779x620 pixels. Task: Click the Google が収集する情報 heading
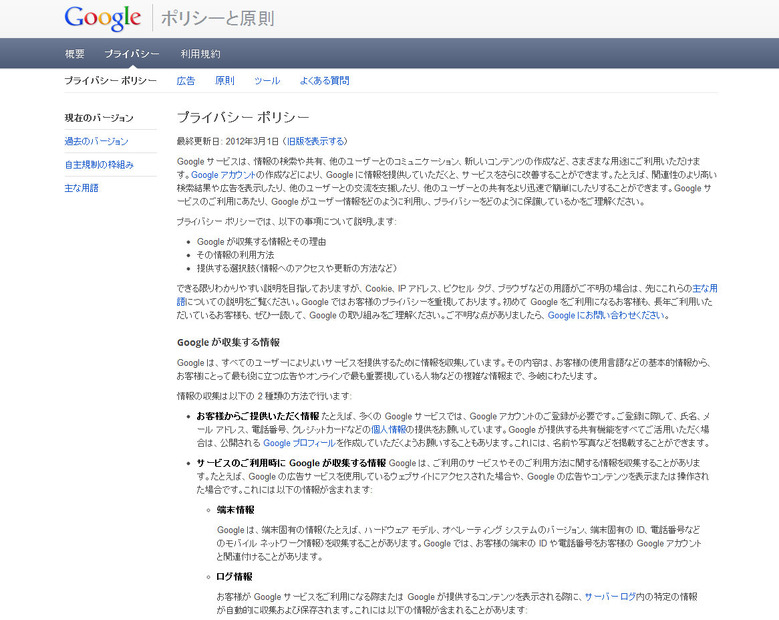pyautogui.click(x=228, y=342)
